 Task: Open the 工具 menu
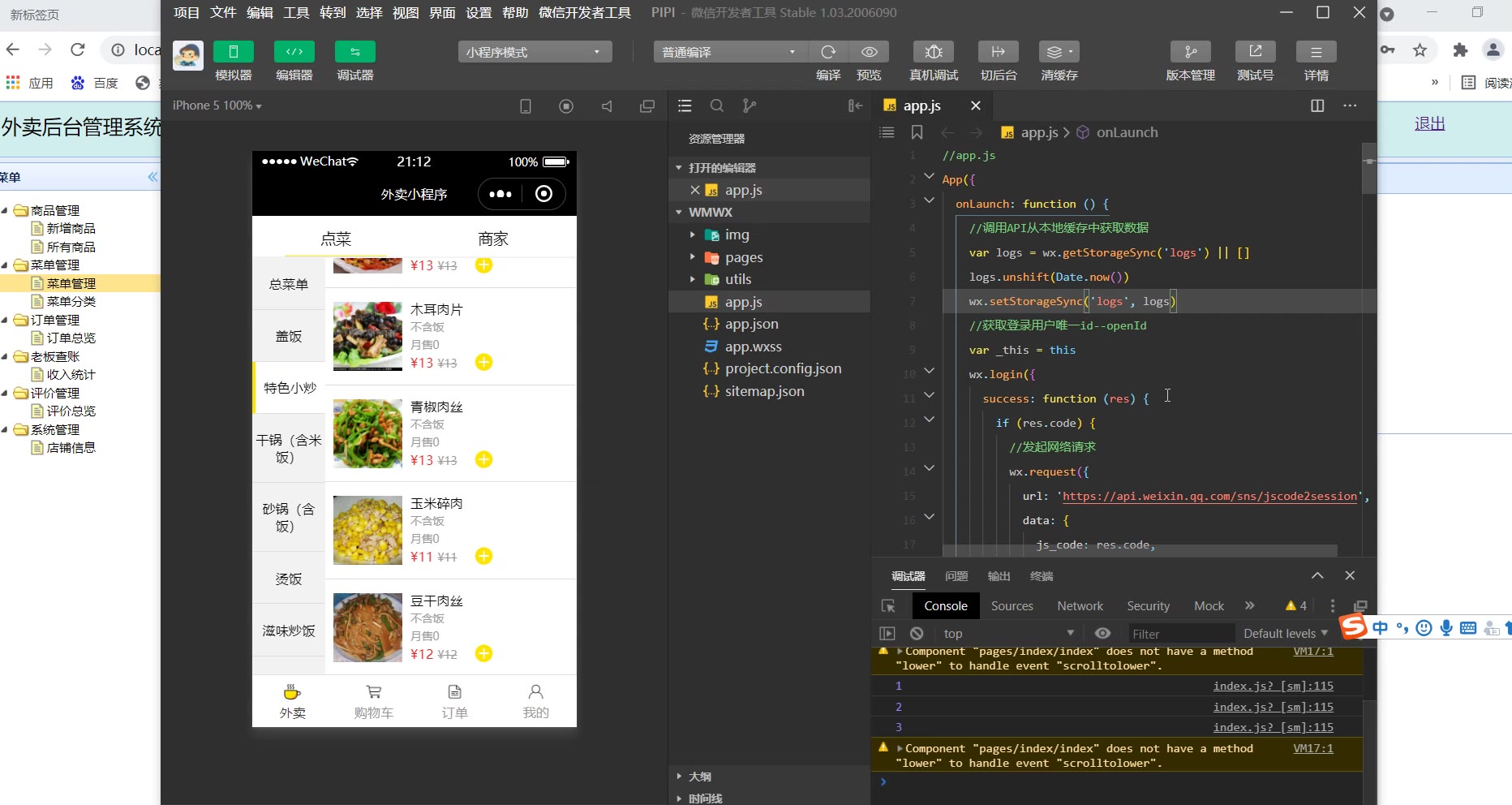pos(296,12)
